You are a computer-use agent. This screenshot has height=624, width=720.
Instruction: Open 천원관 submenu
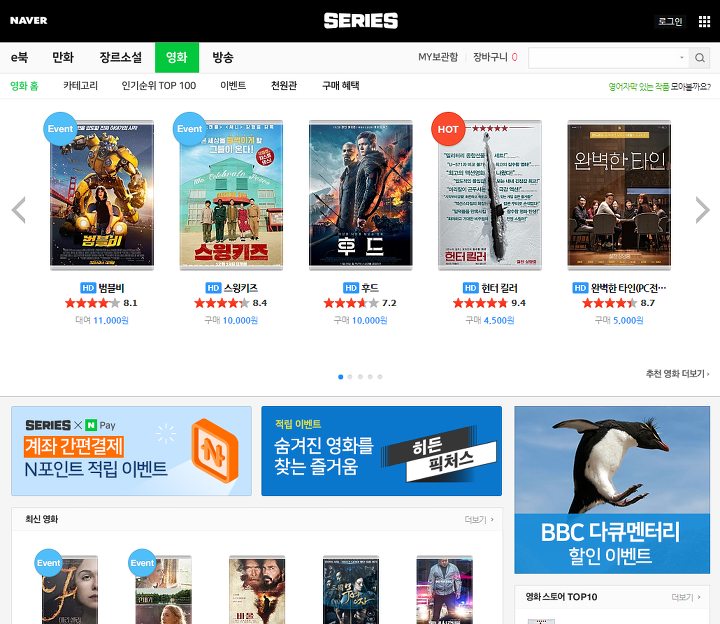(x=284, y=86)
